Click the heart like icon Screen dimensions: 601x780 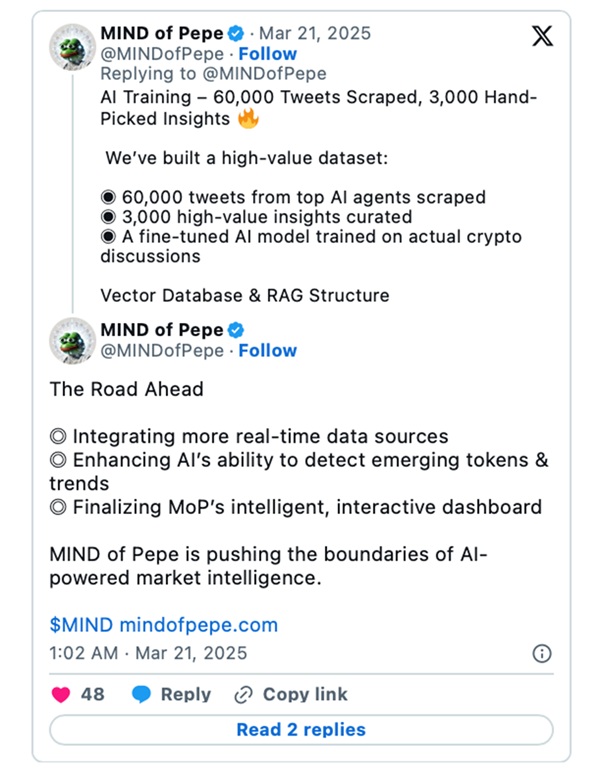click(61, 694)
